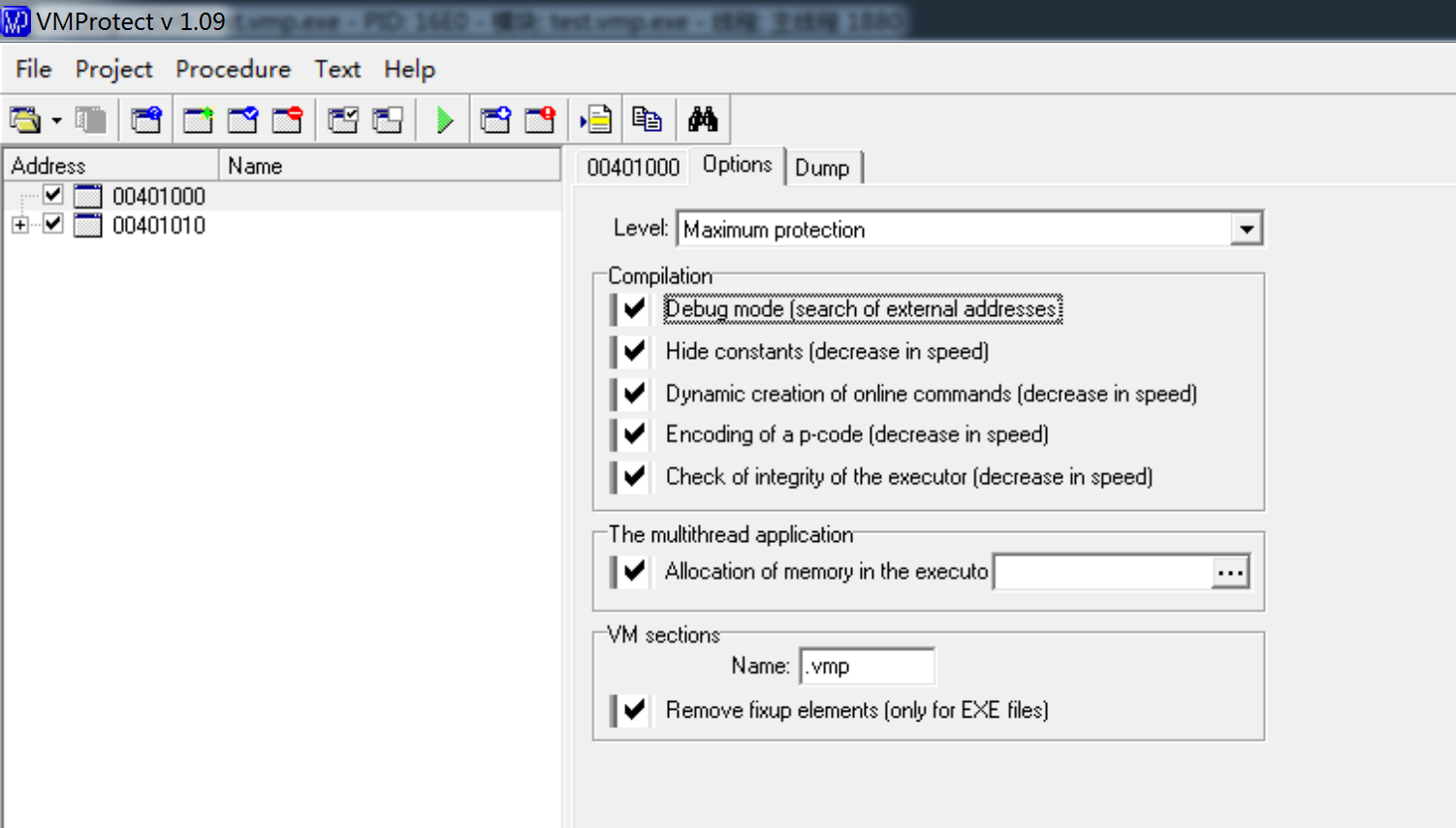Open the dropdown arrow beside the open folder icon

56,120
